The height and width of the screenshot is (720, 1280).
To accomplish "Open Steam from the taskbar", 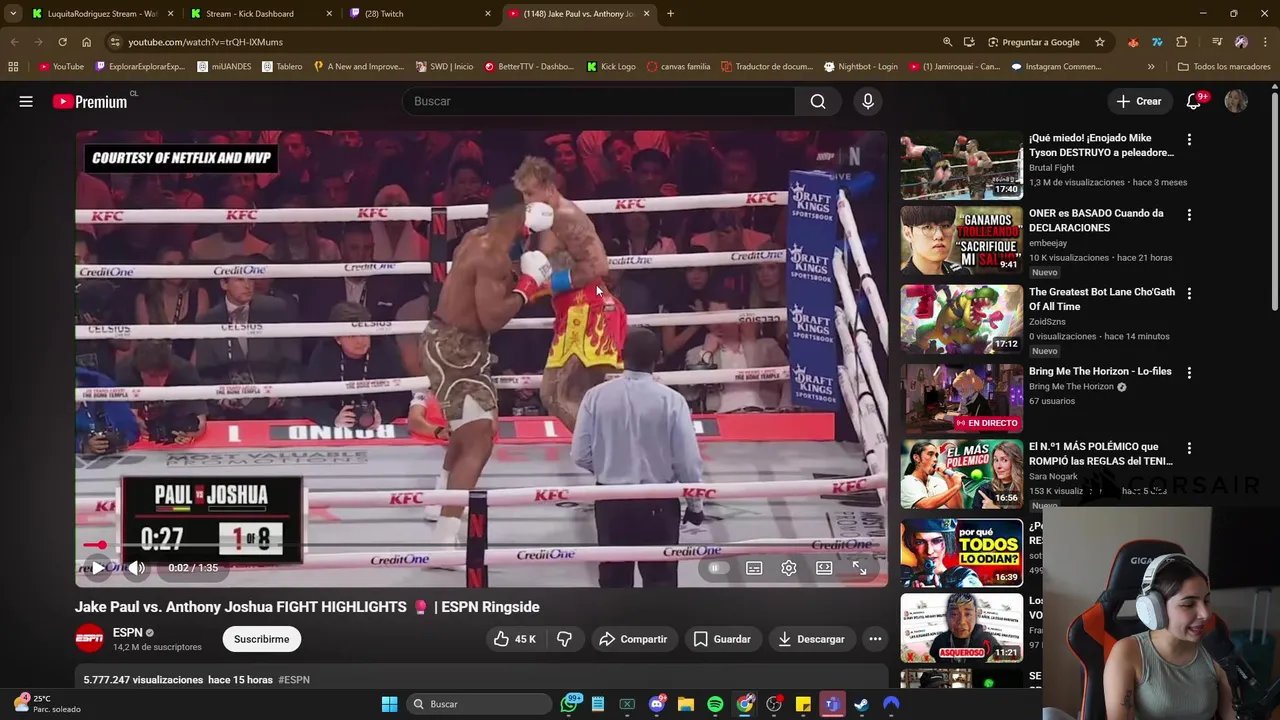I will pos(861,704).
